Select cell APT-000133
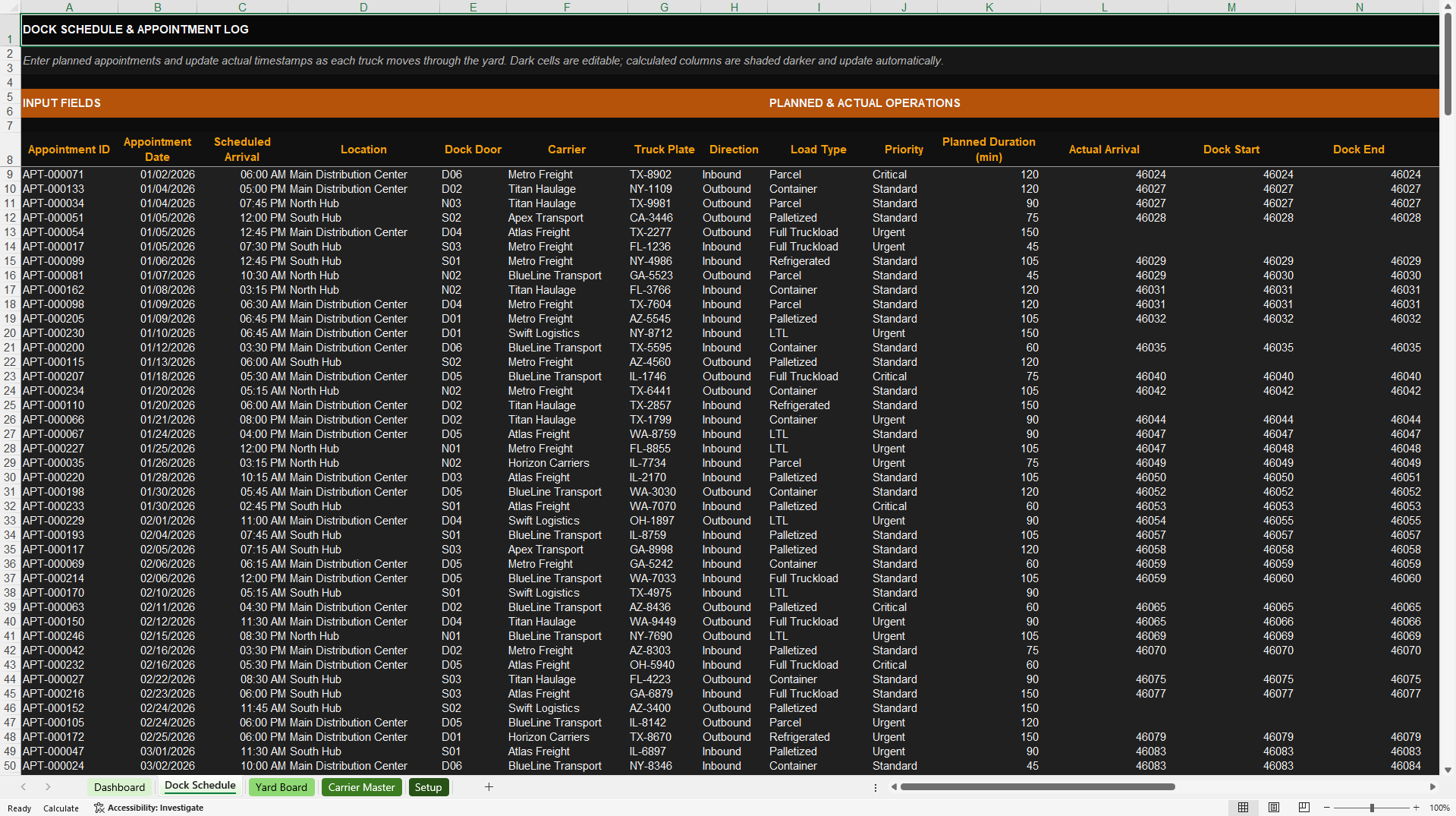 click(x=69, y=189)
